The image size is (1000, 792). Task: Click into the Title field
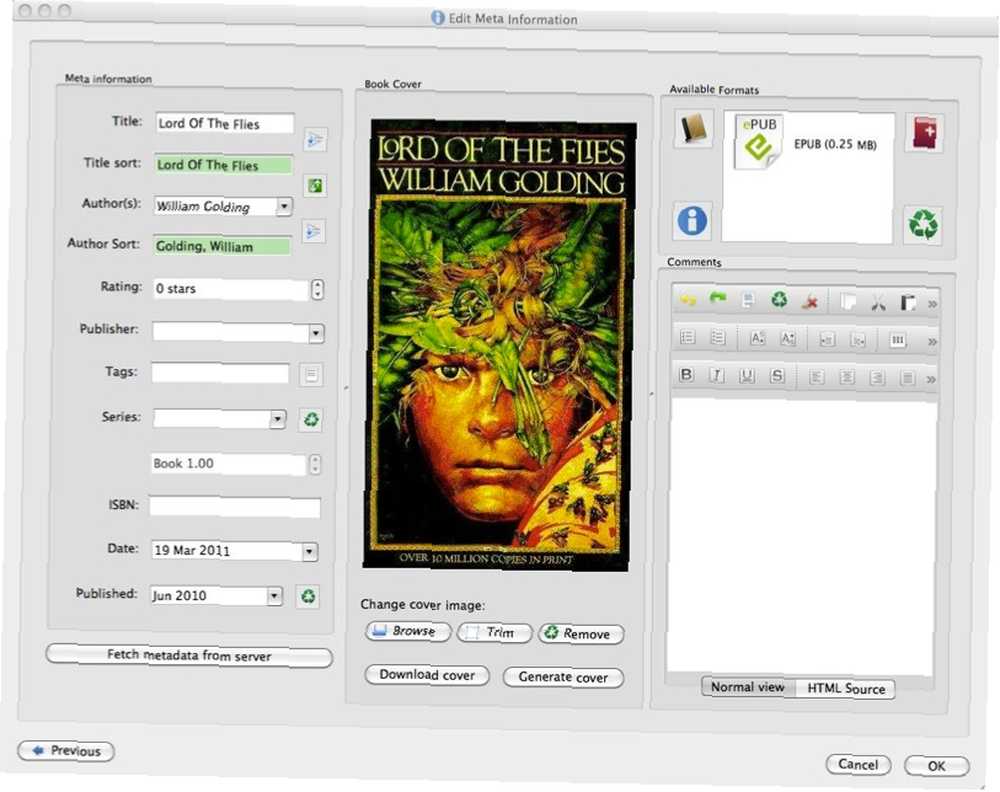(225, 123)
